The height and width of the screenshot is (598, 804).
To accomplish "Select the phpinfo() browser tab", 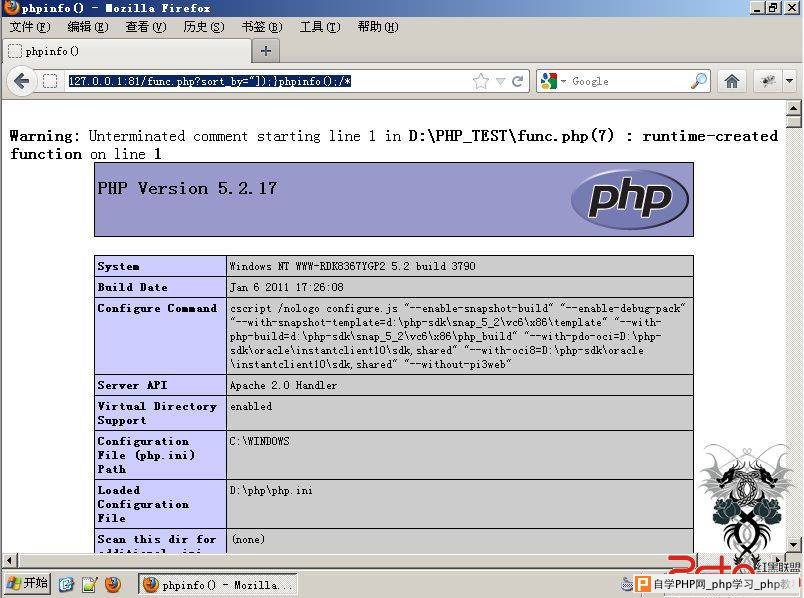I will 127,51.
